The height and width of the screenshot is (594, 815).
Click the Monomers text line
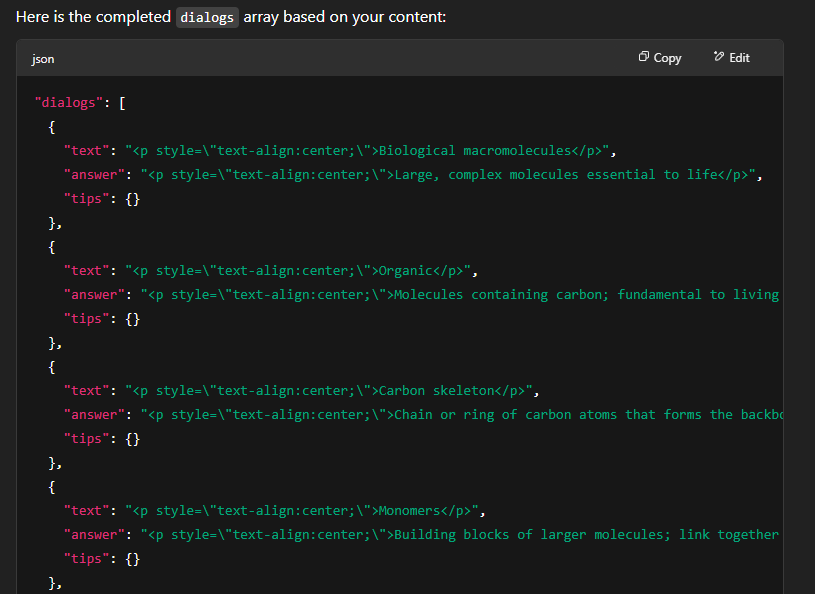coord(274,511)
